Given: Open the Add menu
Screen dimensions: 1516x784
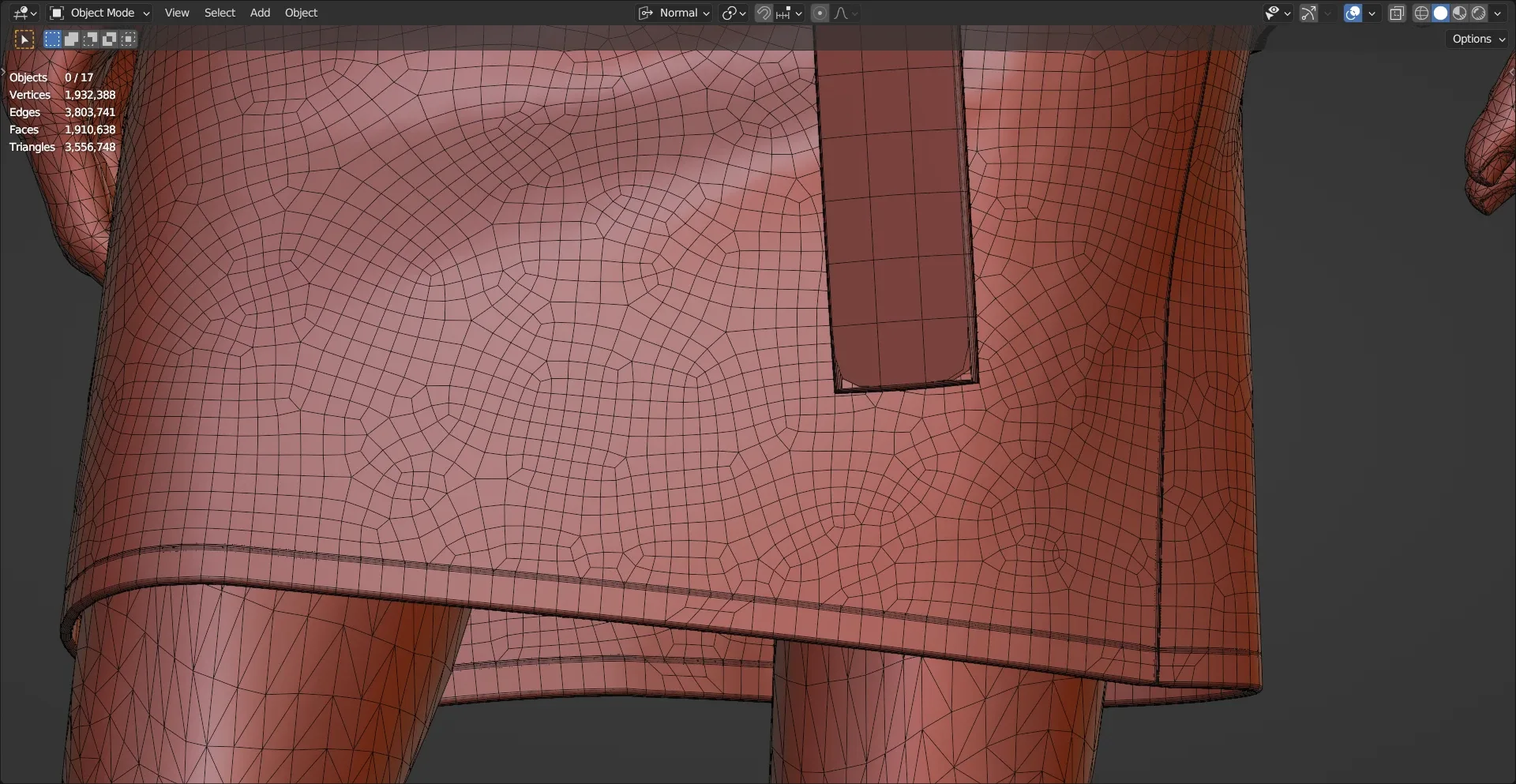Looking at the screenshot, I should 260,13.
